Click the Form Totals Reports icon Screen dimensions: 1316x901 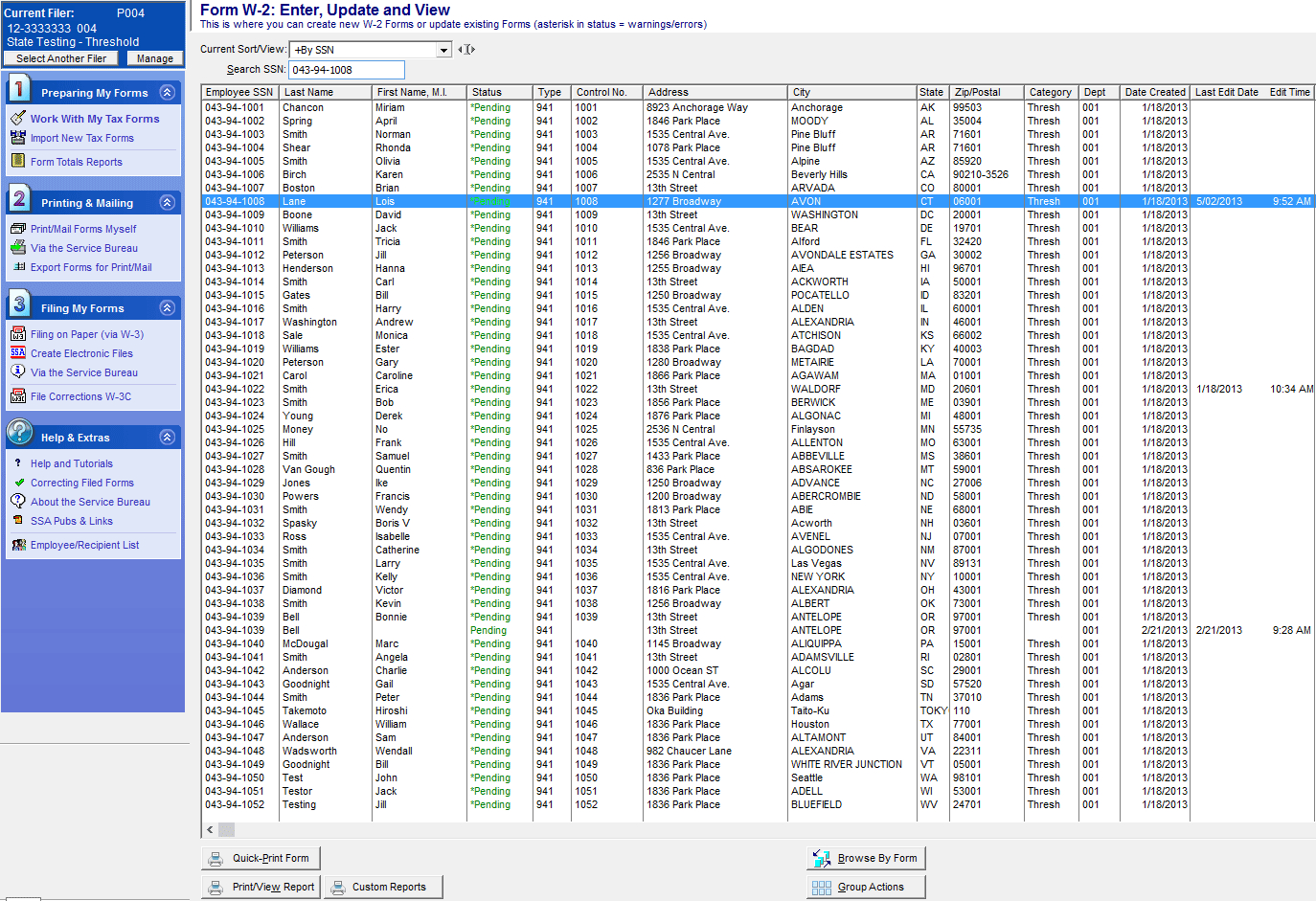click(17, 162)
